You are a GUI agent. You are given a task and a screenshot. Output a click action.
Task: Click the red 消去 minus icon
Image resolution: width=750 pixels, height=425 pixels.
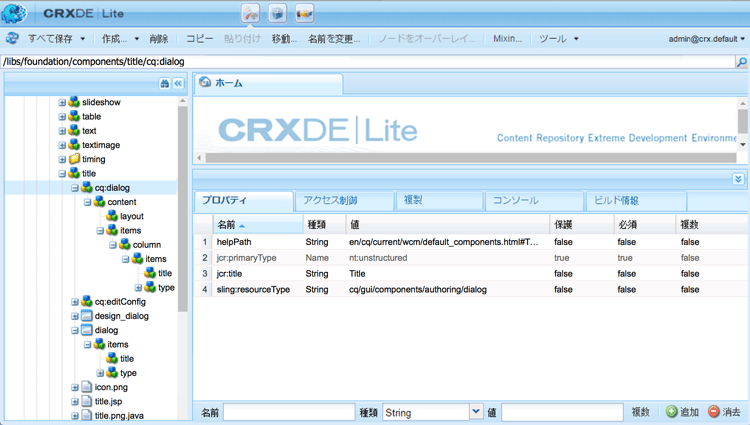coord(714,411)
